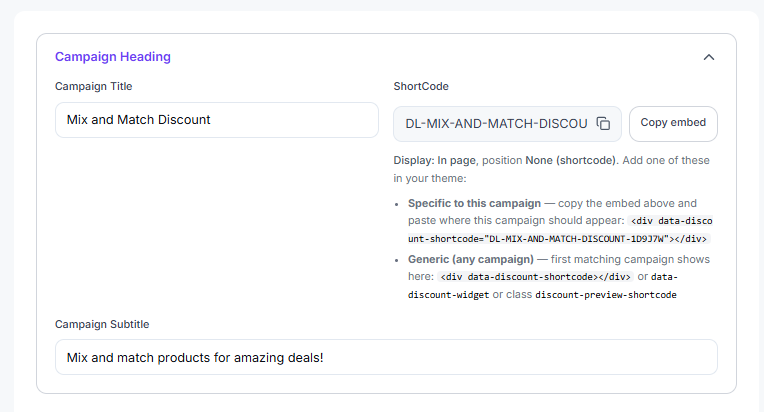Click the discount-preview-shortcode class text
This screenshot has width=764, height=412.
click(x=606, y=295)
